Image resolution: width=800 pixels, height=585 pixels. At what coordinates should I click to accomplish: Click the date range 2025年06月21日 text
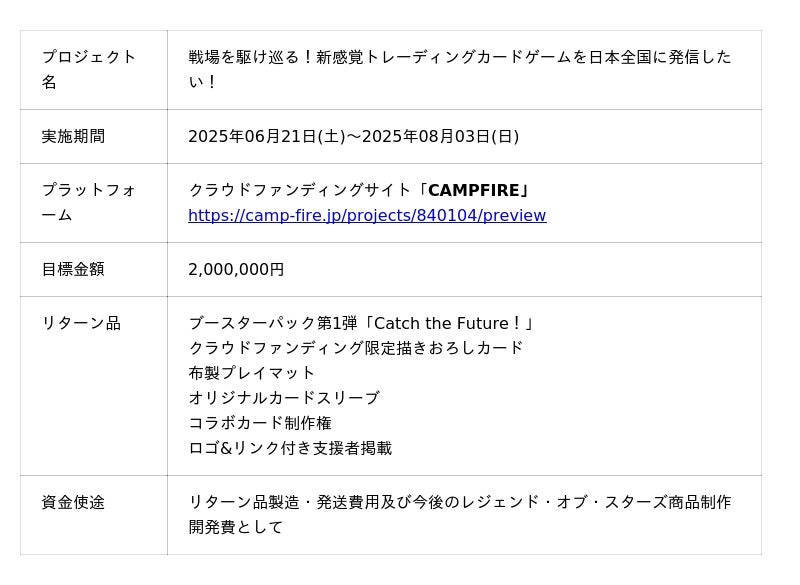[x=354, y=136]
